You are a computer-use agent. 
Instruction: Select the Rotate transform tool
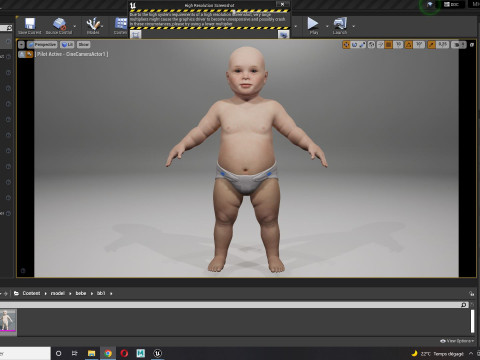(354, 44)
